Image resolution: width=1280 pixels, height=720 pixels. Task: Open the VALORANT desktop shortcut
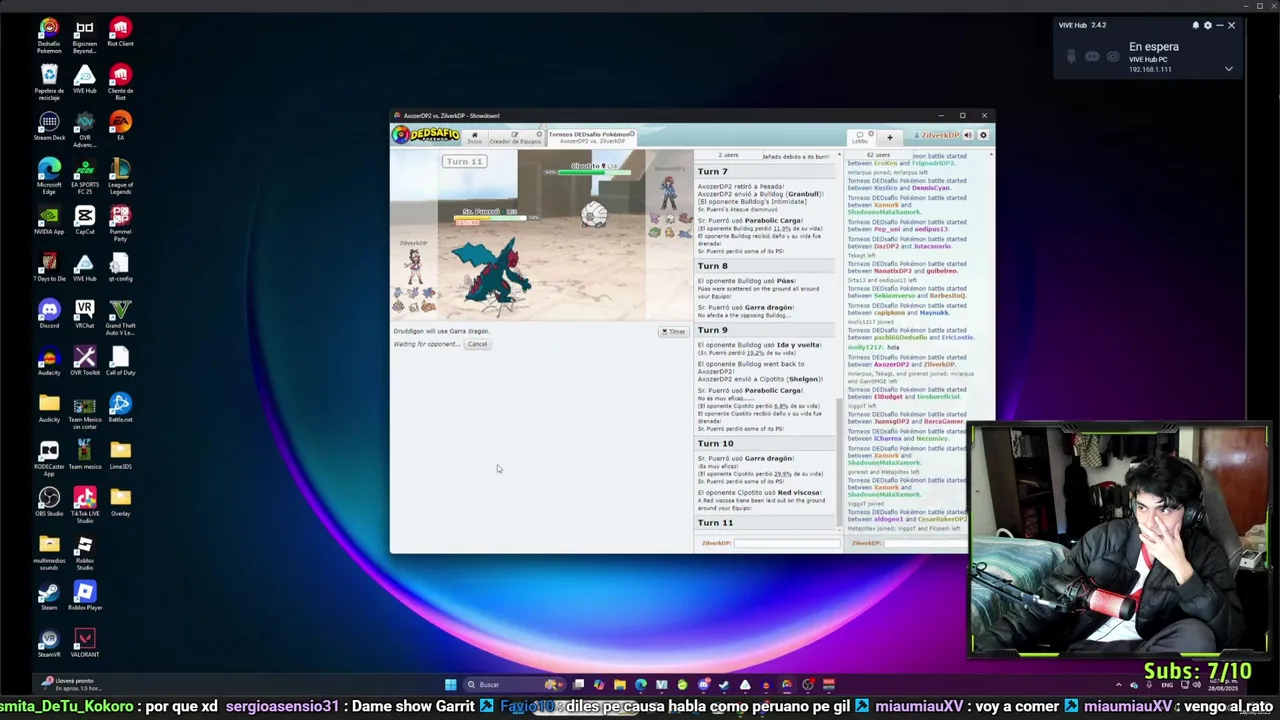click(x=85, y=642)
